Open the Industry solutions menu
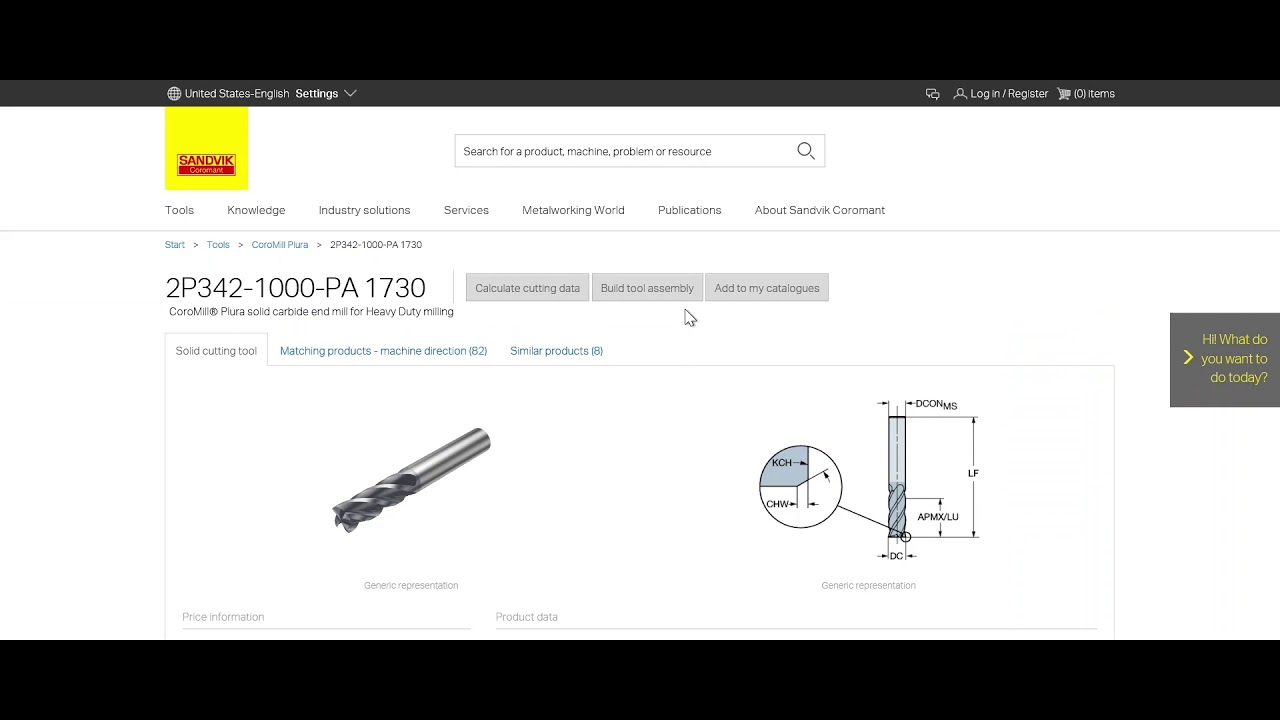This screenshot has width=1280, height=720. tap(364, 210)
